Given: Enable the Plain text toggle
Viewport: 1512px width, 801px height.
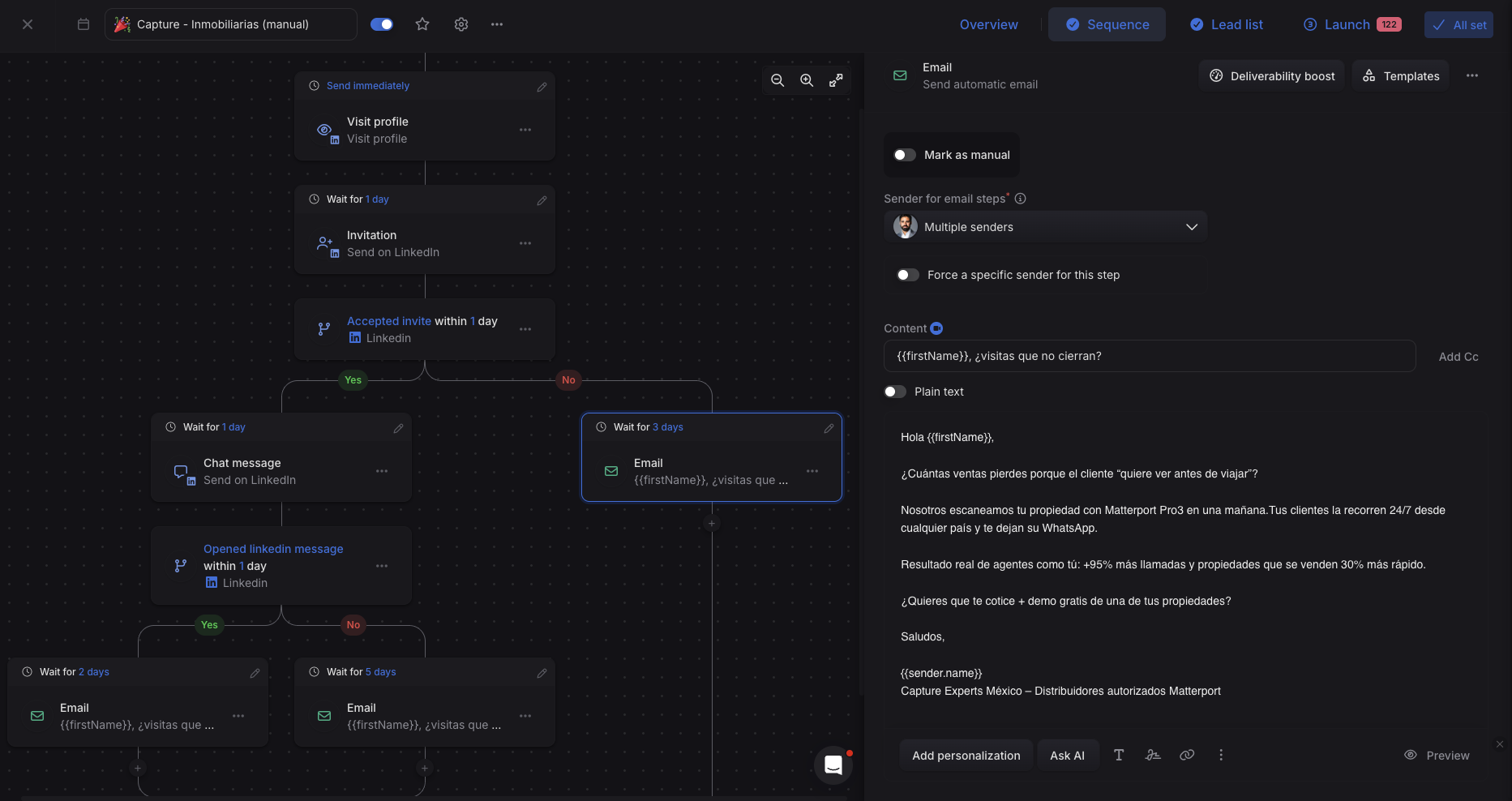Looking at the screenshot, I should coord(895,392).
